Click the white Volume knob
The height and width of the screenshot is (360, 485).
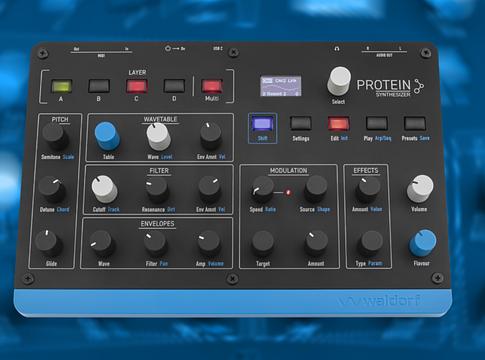420,189
